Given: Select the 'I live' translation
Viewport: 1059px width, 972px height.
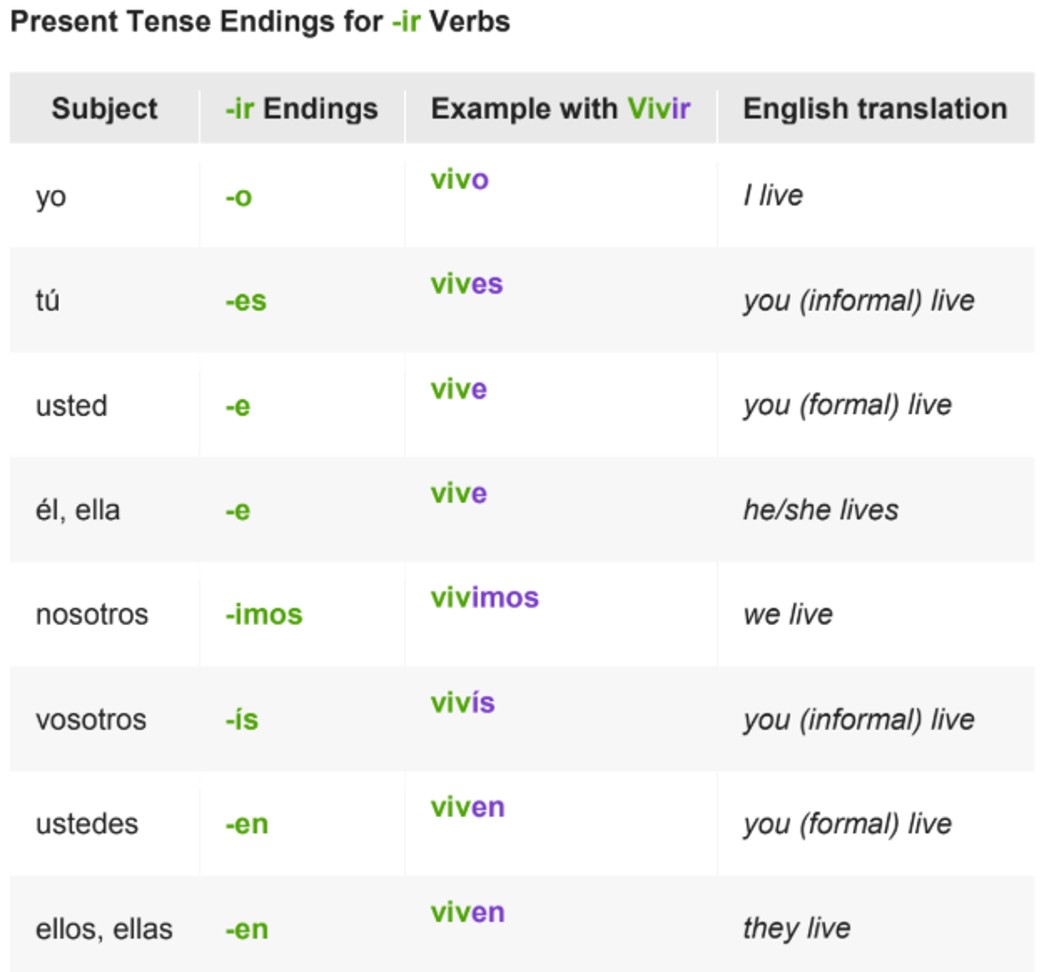Looking at the screenshot, I should point(773,195).
